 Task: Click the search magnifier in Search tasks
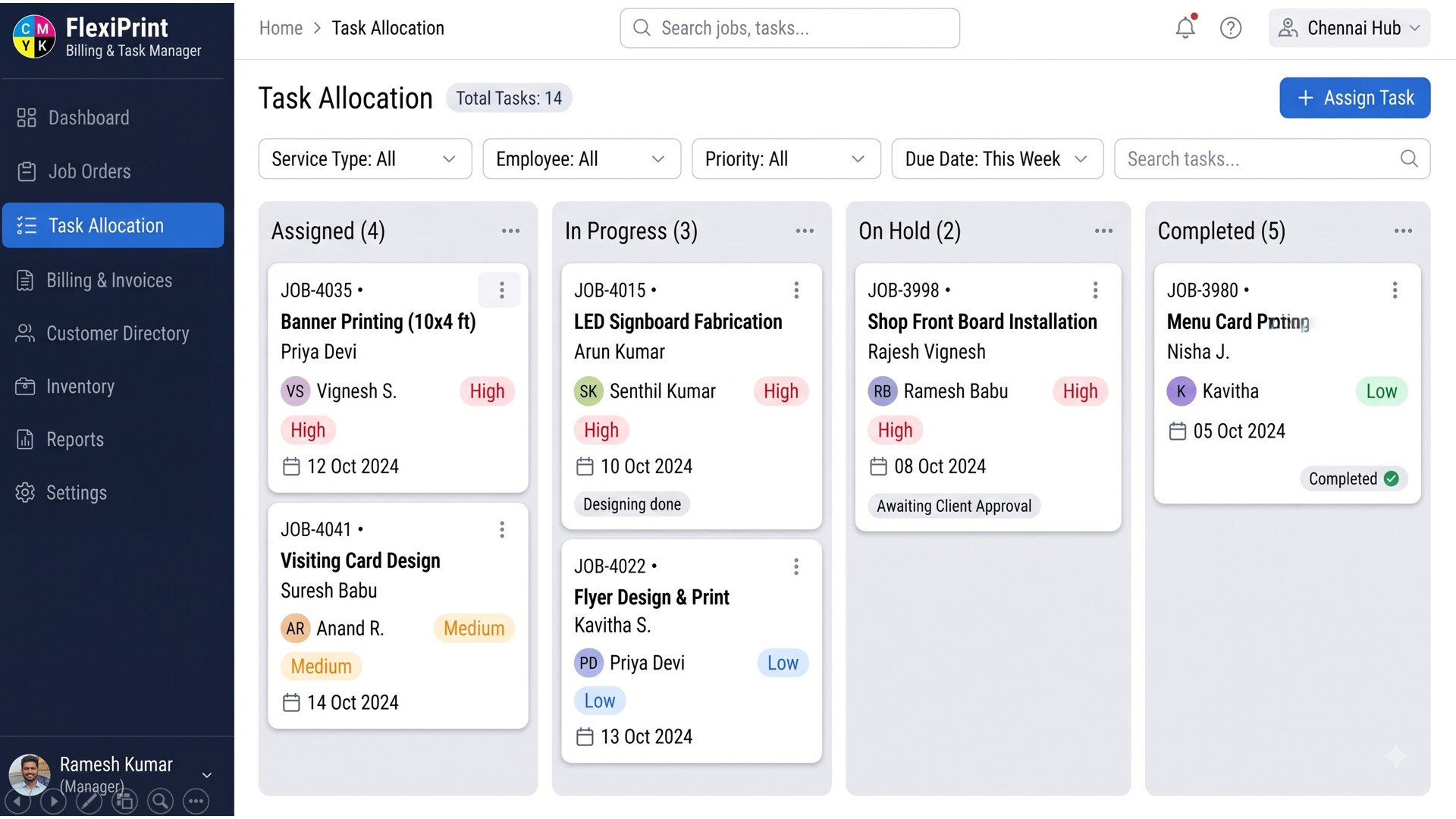(x=1408, y=158)
